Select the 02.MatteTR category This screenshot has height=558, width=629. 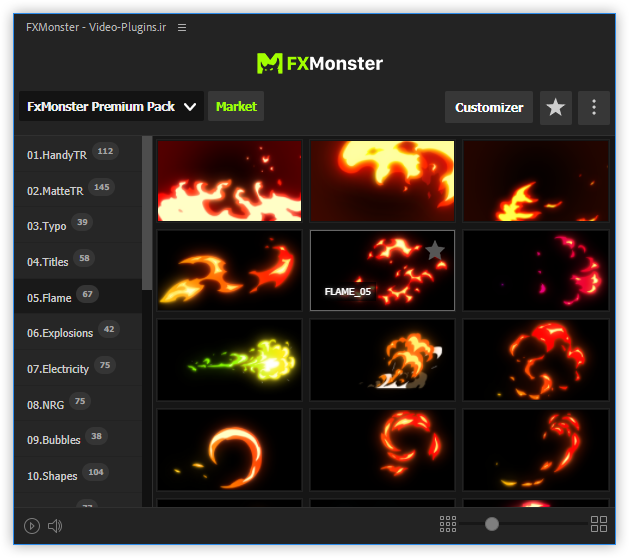click(78, 190)
